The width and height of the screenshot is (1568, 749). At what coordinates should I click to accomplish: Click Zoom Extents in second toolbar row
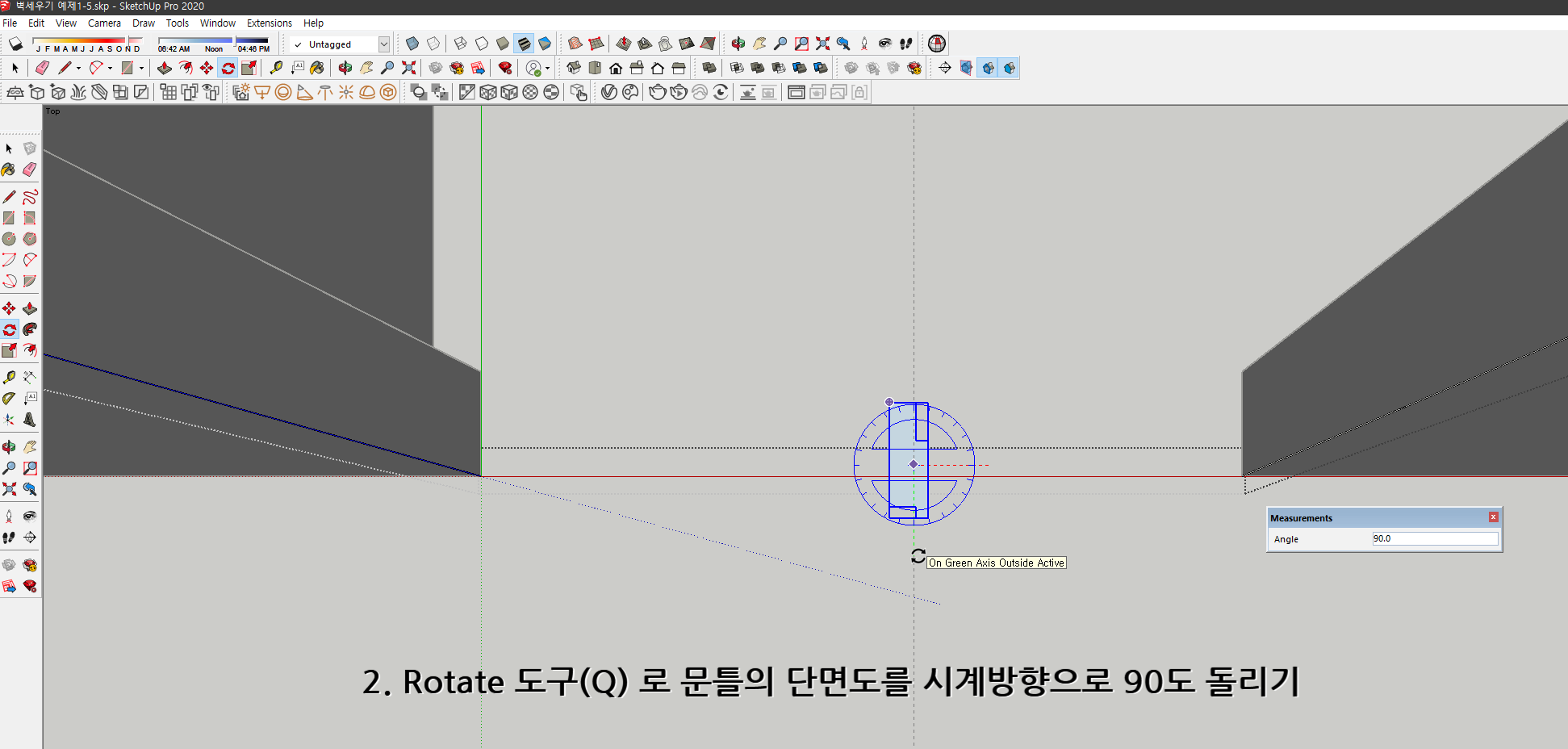tap(408, 68)
